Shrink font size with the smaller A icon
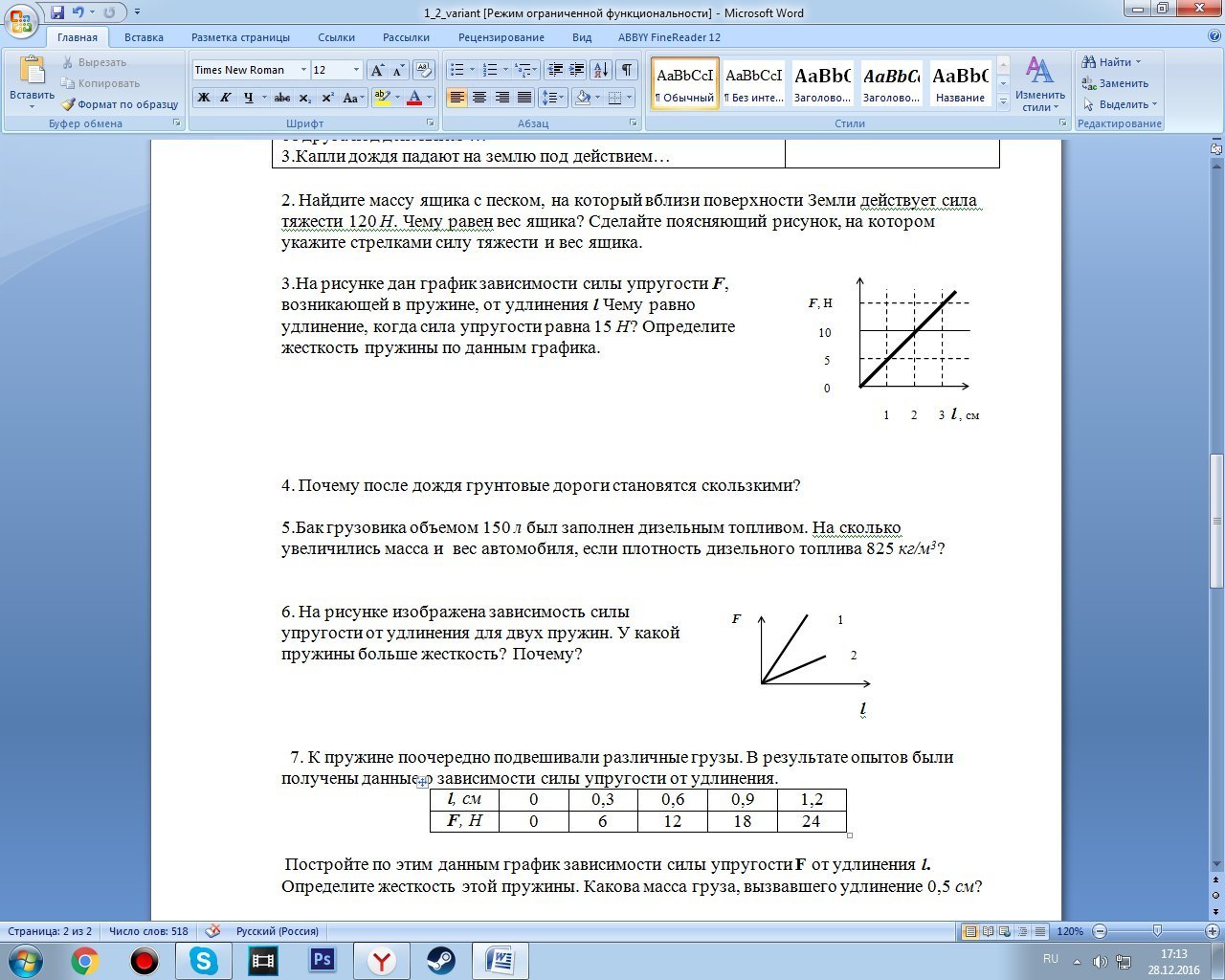 [x=398, y=70]
